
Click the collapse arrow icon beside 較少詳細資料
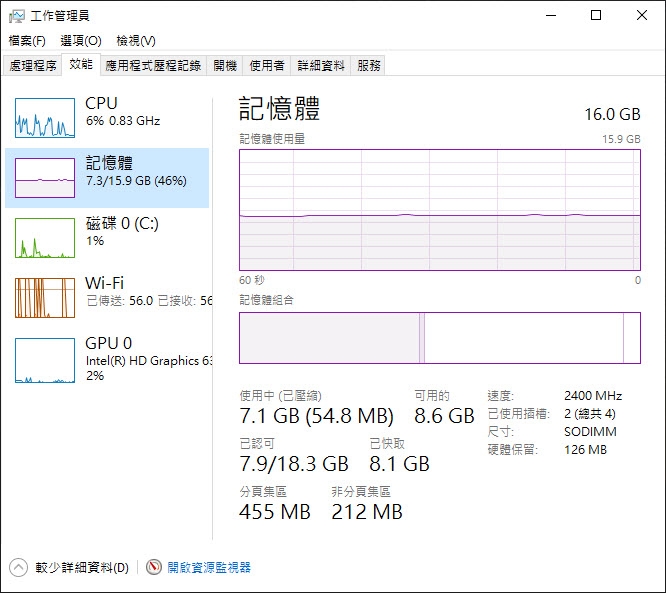(x=18, y=567)
